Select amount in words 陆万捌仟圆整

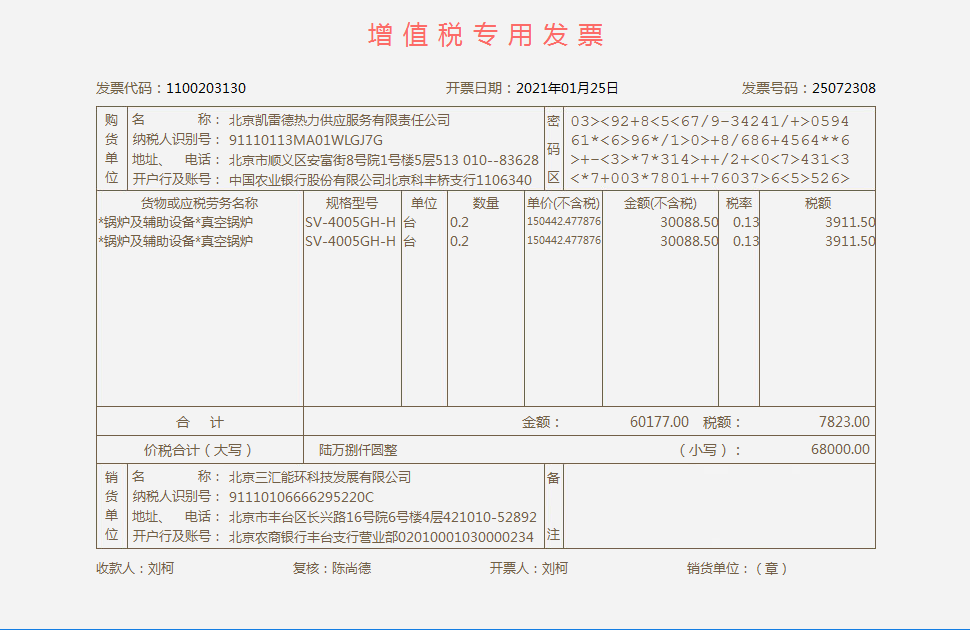click(358, 450)
